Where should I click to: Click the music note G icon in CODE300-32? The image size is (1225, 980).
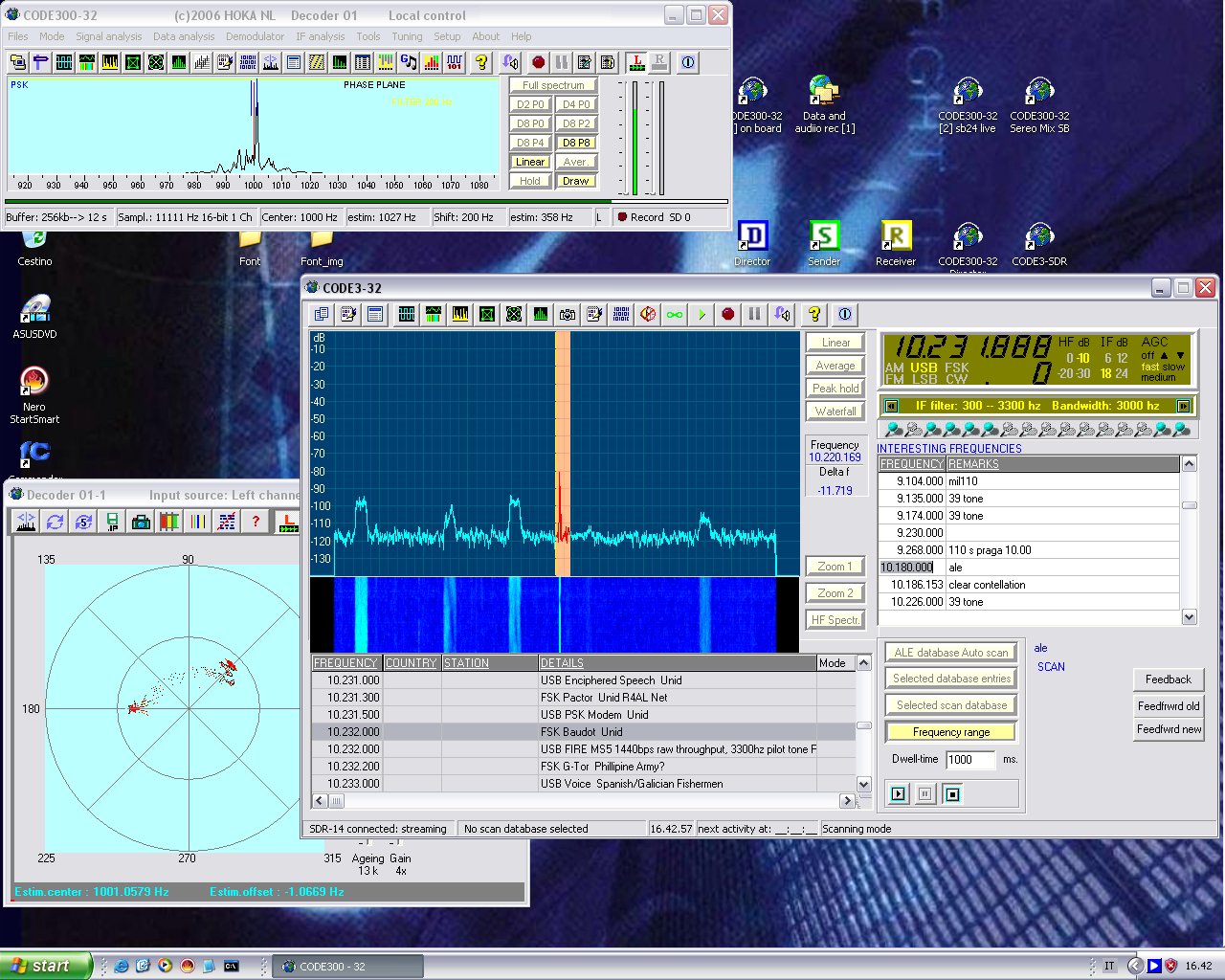pos(409,62)
